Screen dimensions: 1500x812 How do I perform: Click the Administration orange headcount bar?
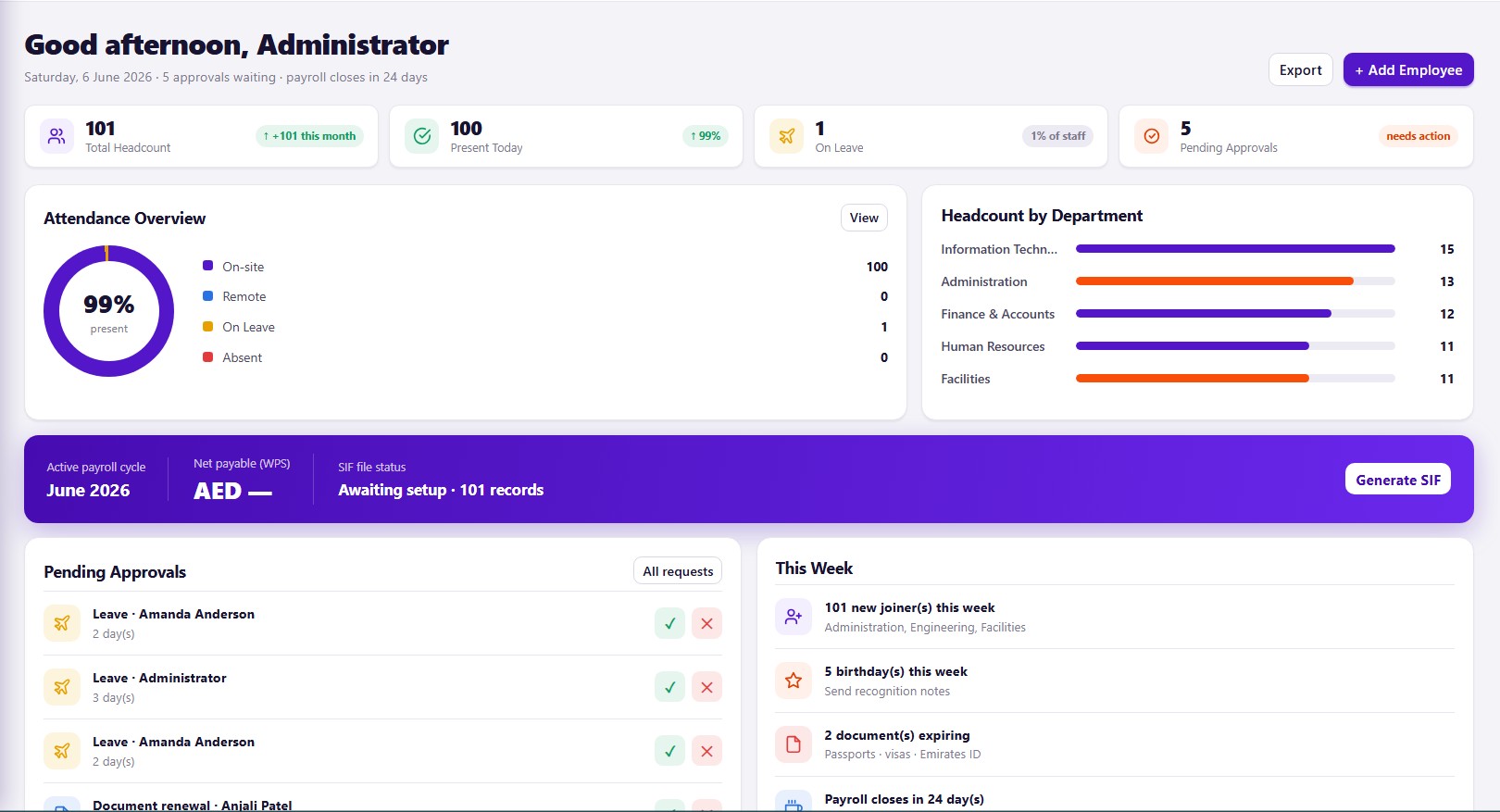coord(1215,281)
